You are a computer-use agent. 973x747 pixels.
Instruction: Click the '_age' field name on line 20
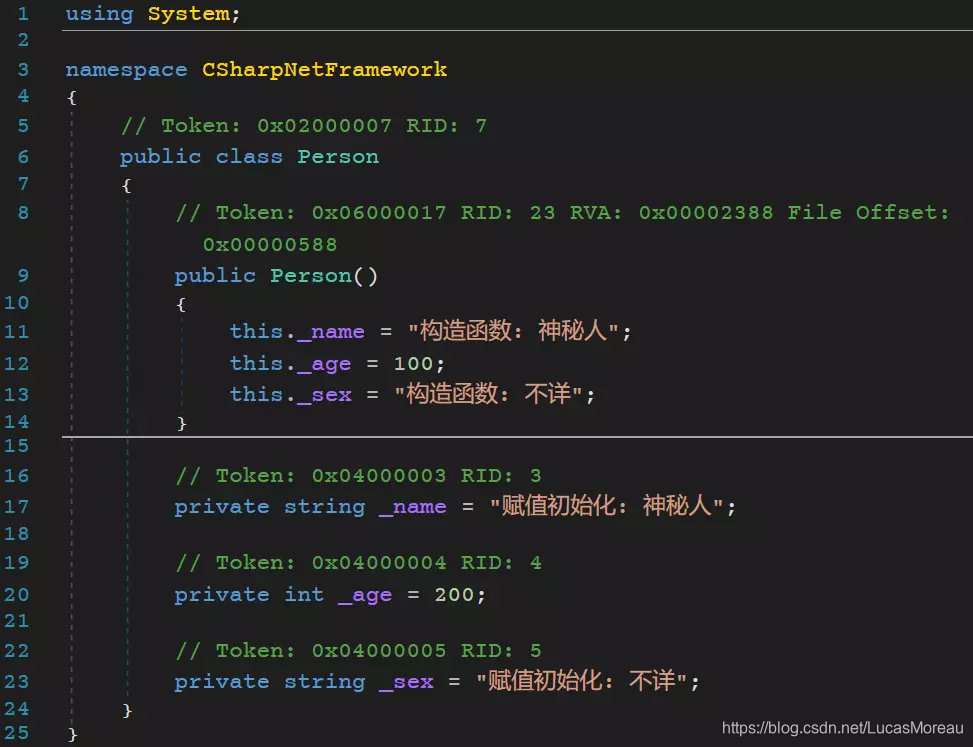coord(365,596)
